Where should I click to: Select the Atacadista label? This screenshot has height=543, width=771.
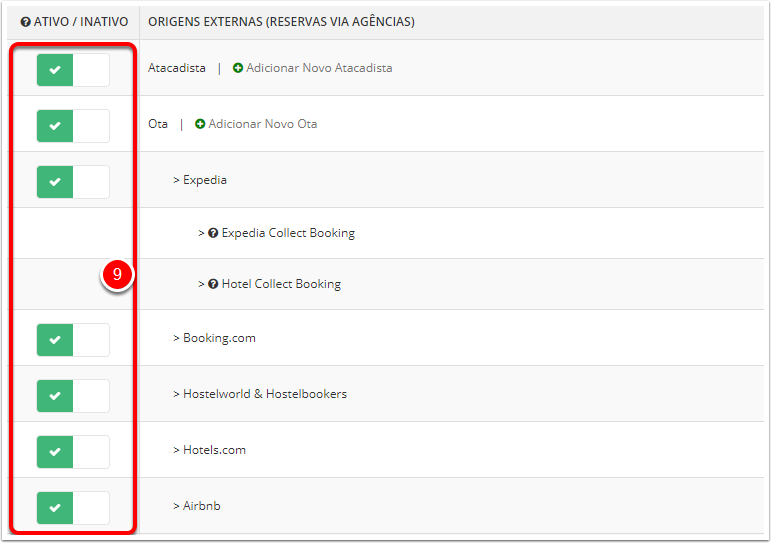(177, 68)
